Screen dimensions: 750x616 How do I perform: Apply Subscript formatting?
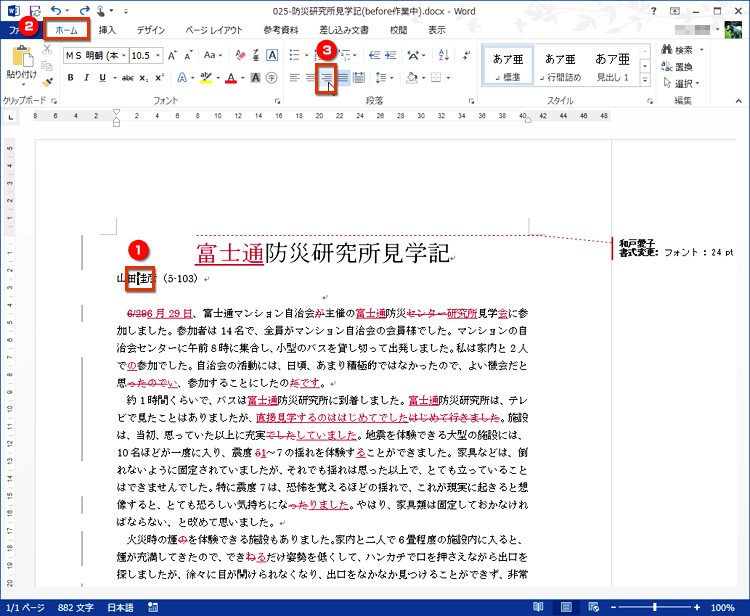point(143,77)
